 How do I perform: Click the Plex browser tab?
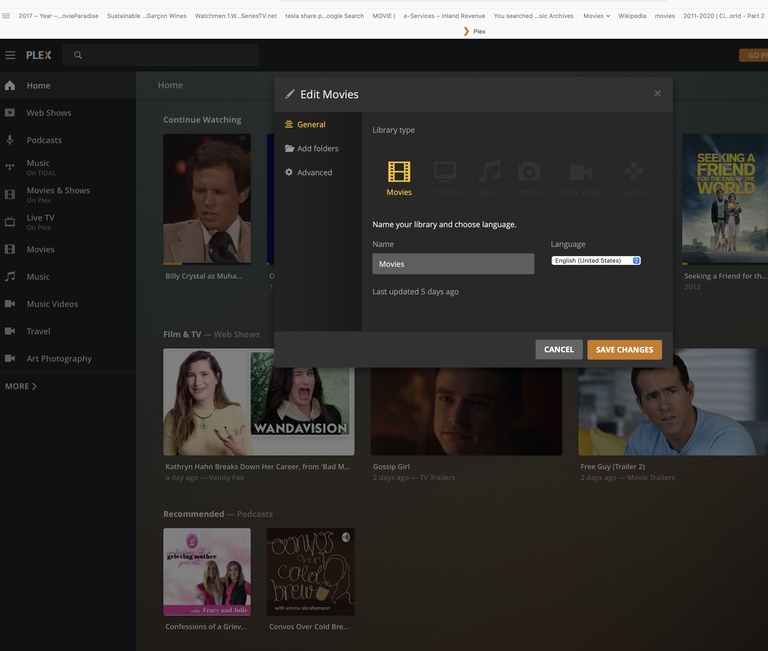pos(474,31)
